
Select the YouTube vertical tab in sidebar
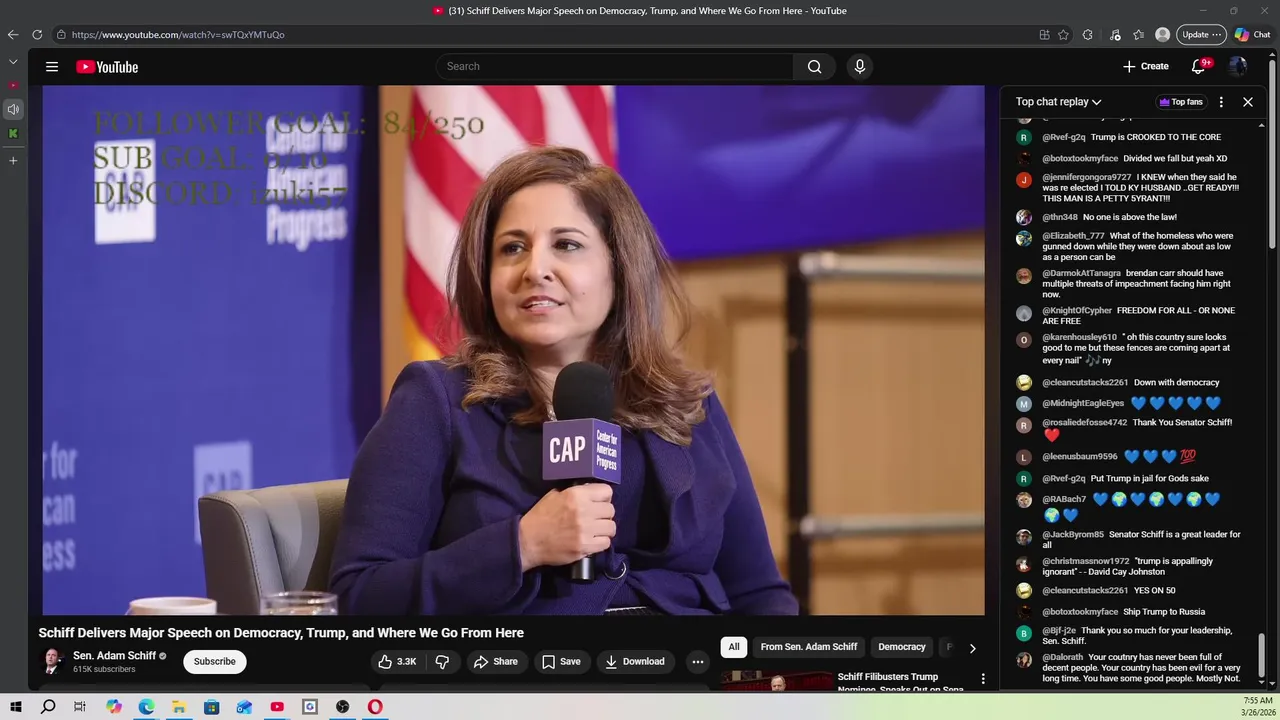13,85
